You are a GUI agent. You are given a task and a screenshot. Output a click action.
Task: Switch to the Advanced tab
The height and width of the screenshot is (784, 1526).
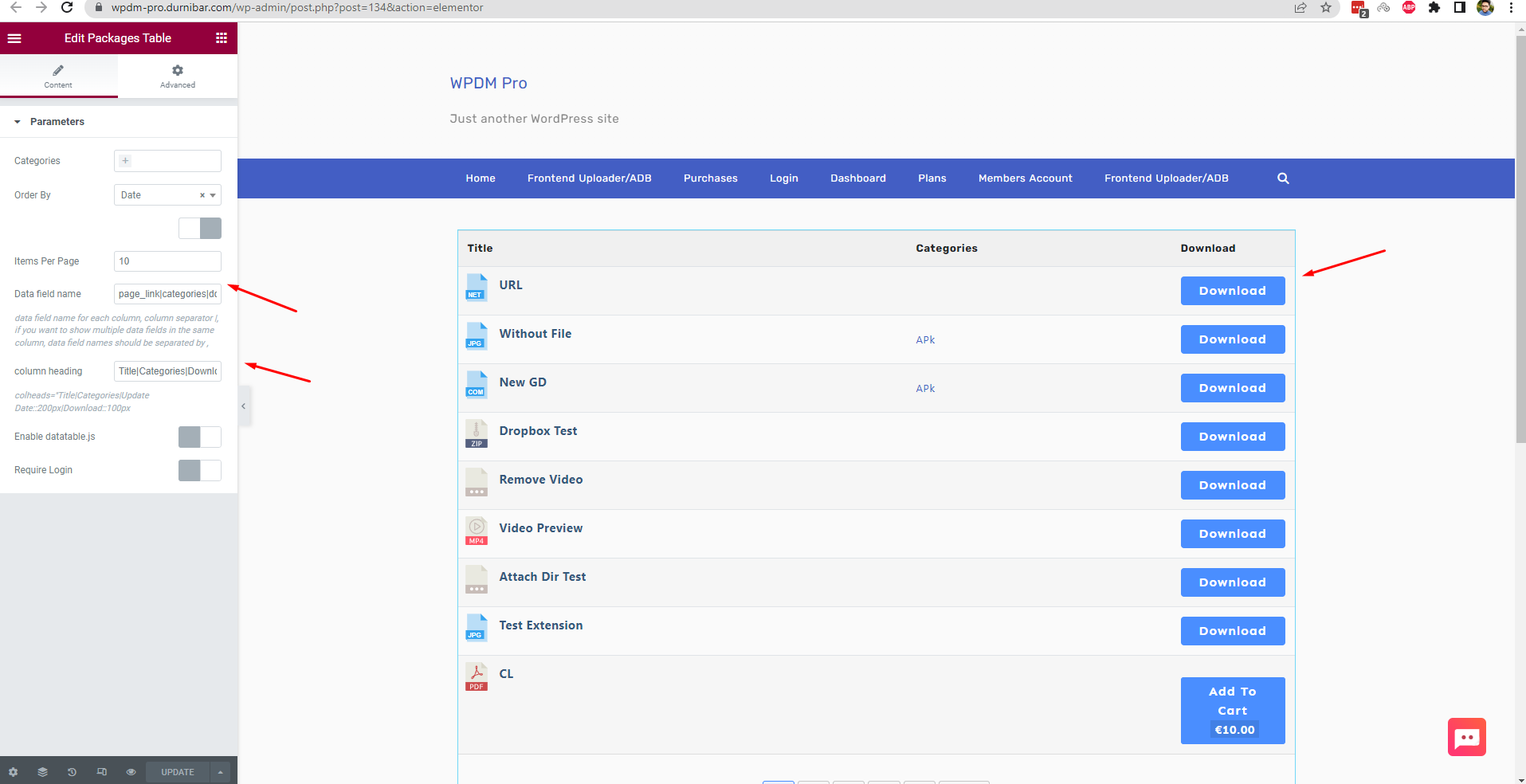click(178, 76)
